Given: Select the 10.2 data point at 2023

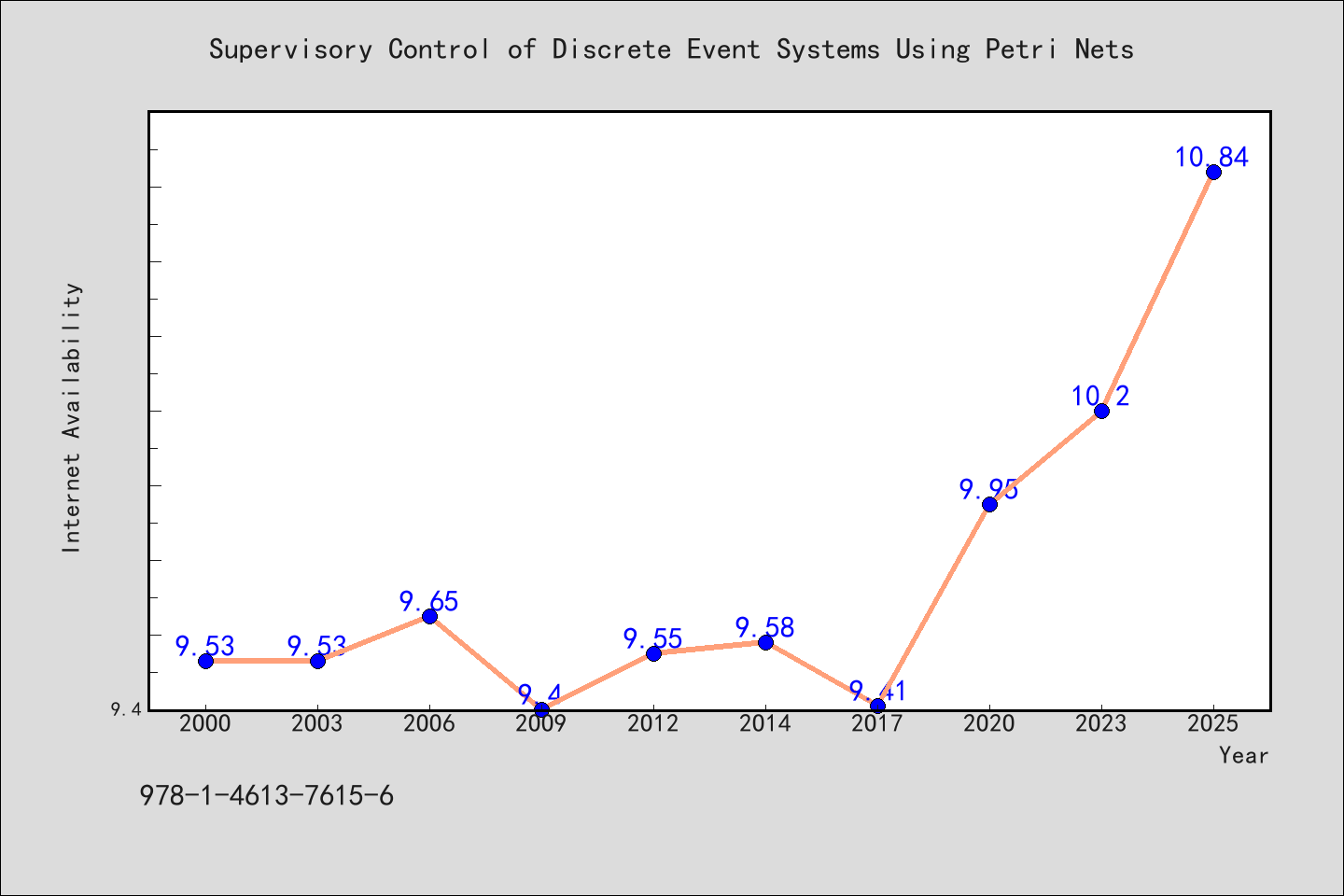Looking at the screenshot, I should pos(1101,411).
